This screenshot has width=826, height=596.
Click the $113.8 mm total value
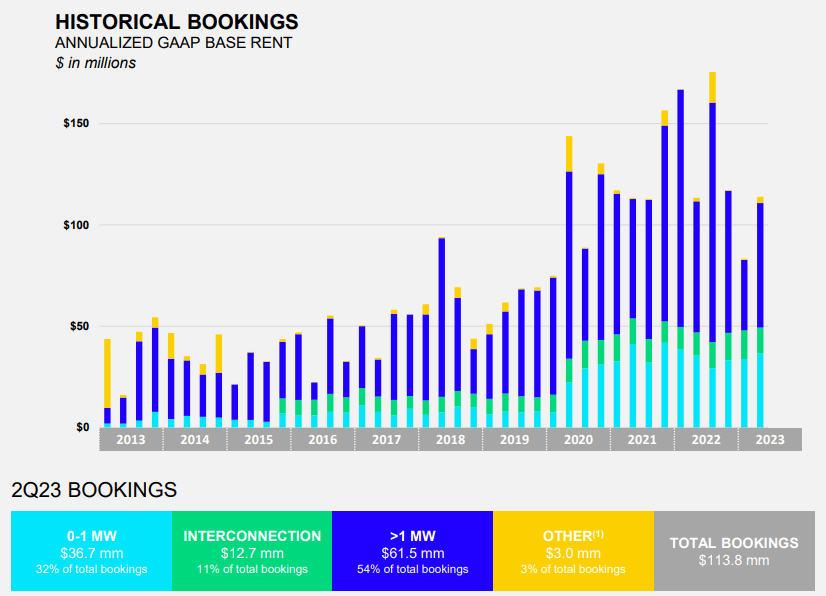tap(734, 560)
